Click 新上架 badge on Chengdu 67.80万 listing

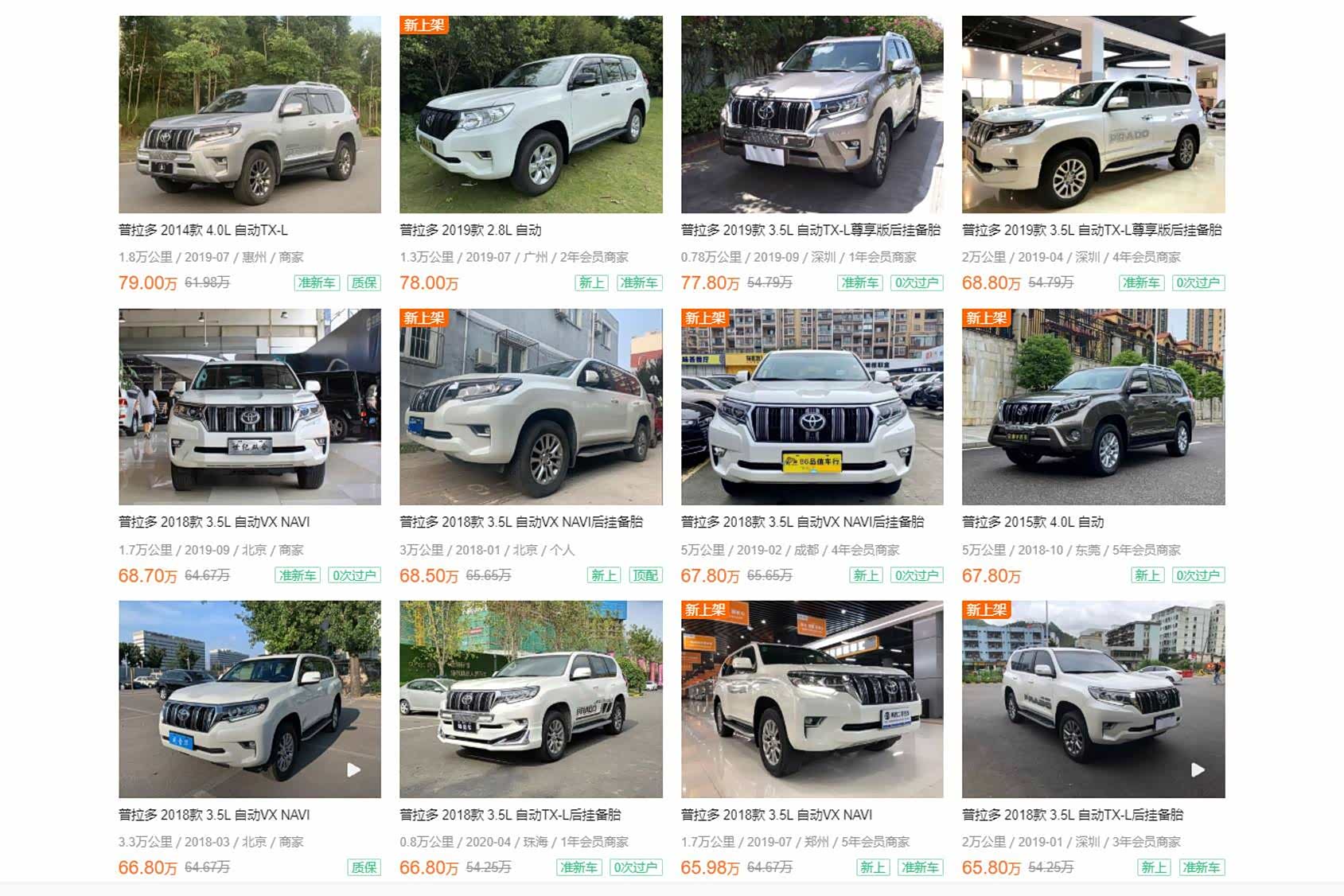pyautogui.click(x=705, y=317)
